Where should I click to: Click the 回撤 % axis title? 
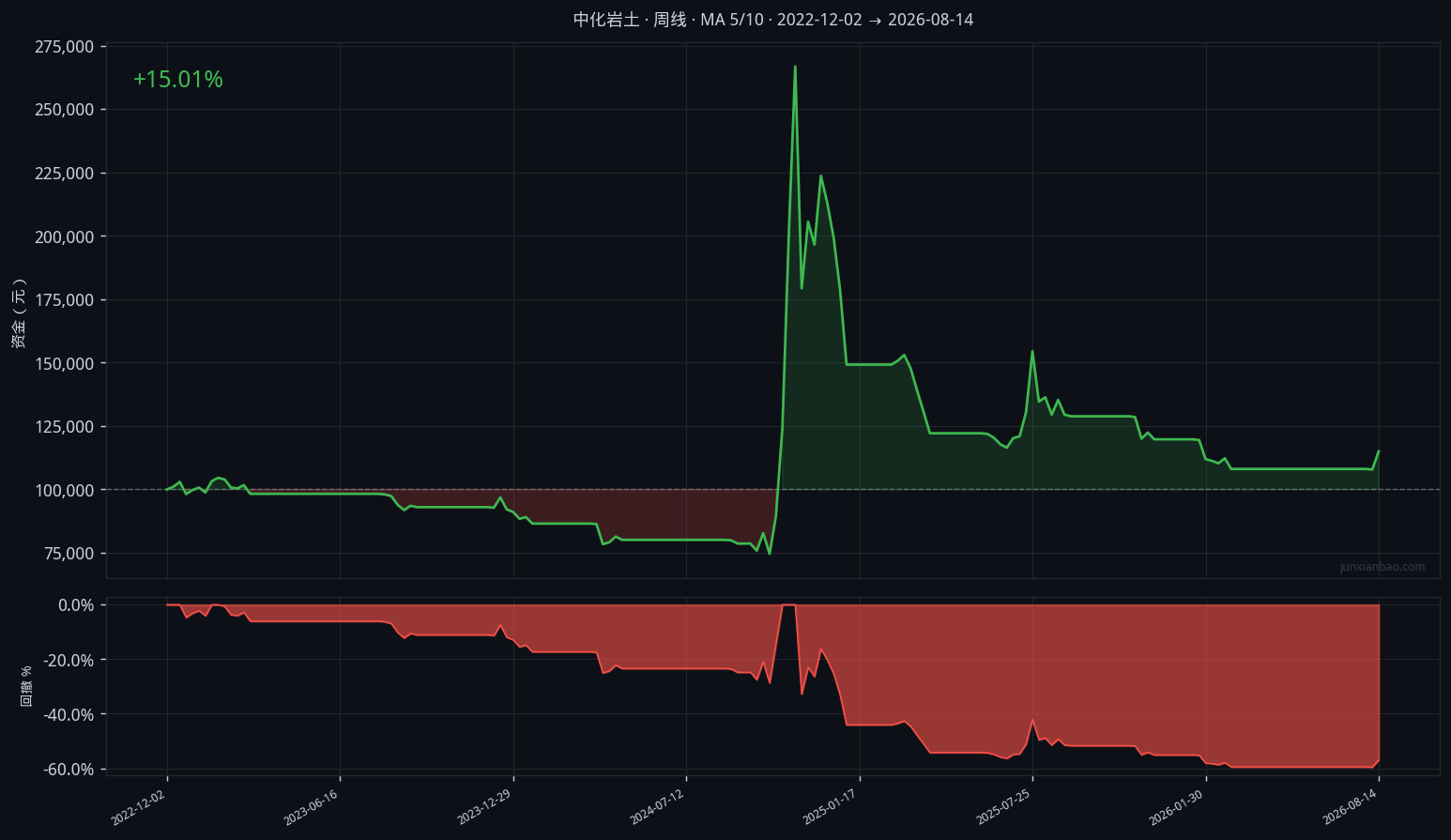tap(26, 686)
